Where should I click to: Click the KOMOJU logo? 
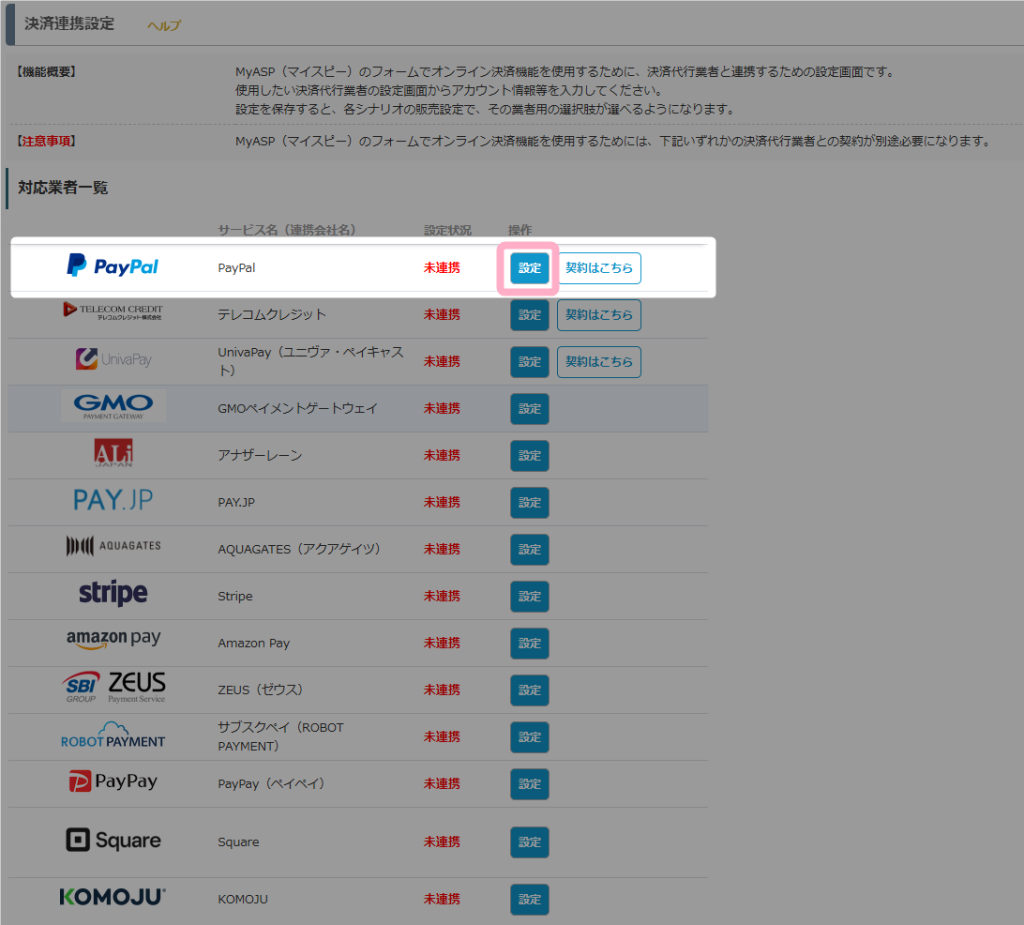click(x=113, y=898)
